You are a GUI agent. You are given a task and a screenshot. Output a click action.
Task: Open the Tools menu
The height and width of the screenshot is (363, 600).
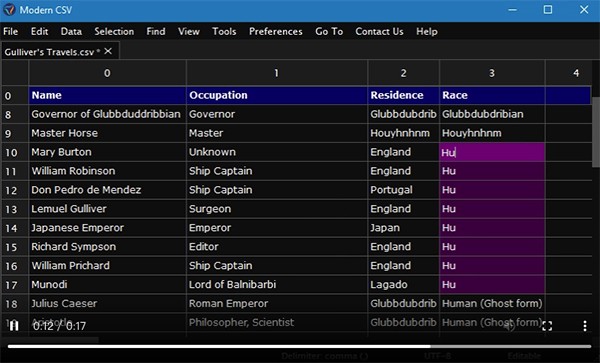click(x=224, y=31)
